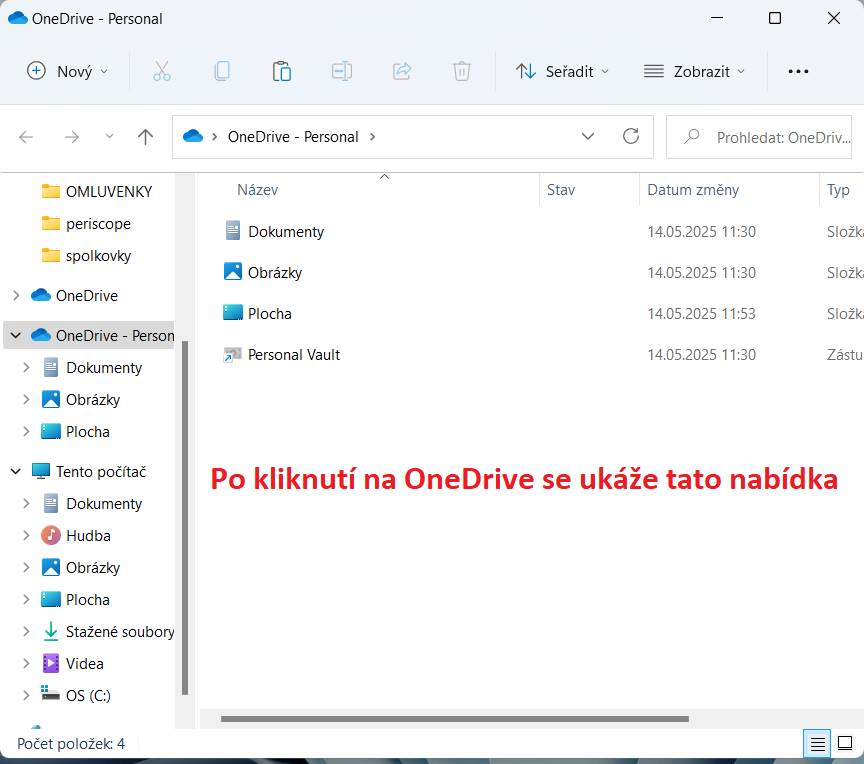
Task: Select the spolkovky folder in sidebar
Action: [87, 256]
